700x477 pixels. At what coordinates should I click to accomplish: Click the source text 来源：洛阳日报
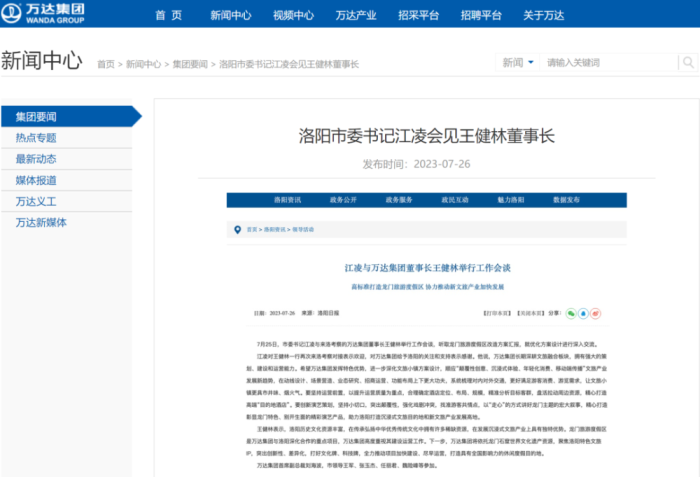click(x=320, y=313)
